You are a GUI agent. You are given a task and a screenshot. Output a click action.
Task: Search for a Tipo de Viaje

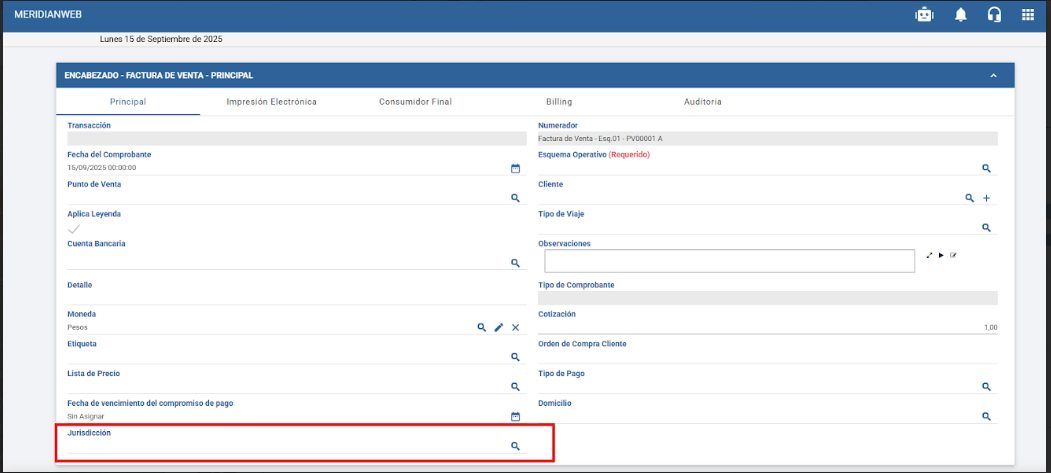tap(987, 228)
